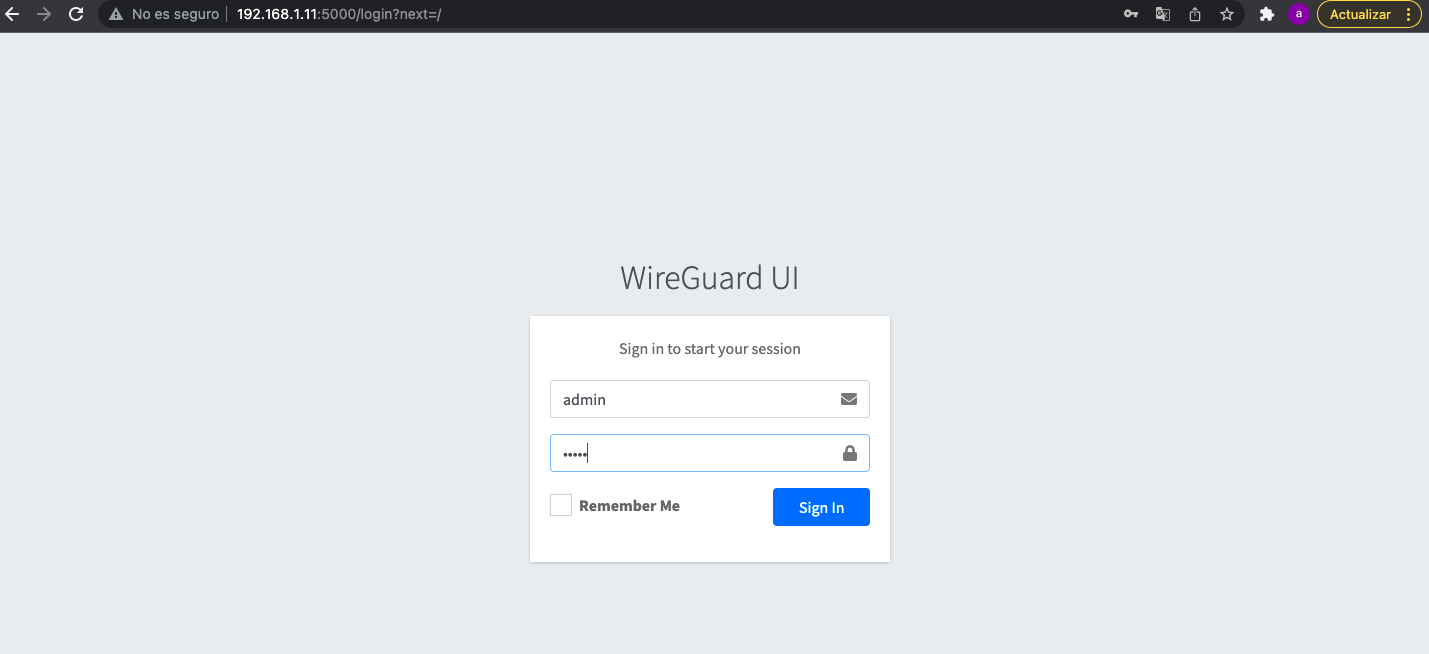Click the WireGuard UI title link

709,277
